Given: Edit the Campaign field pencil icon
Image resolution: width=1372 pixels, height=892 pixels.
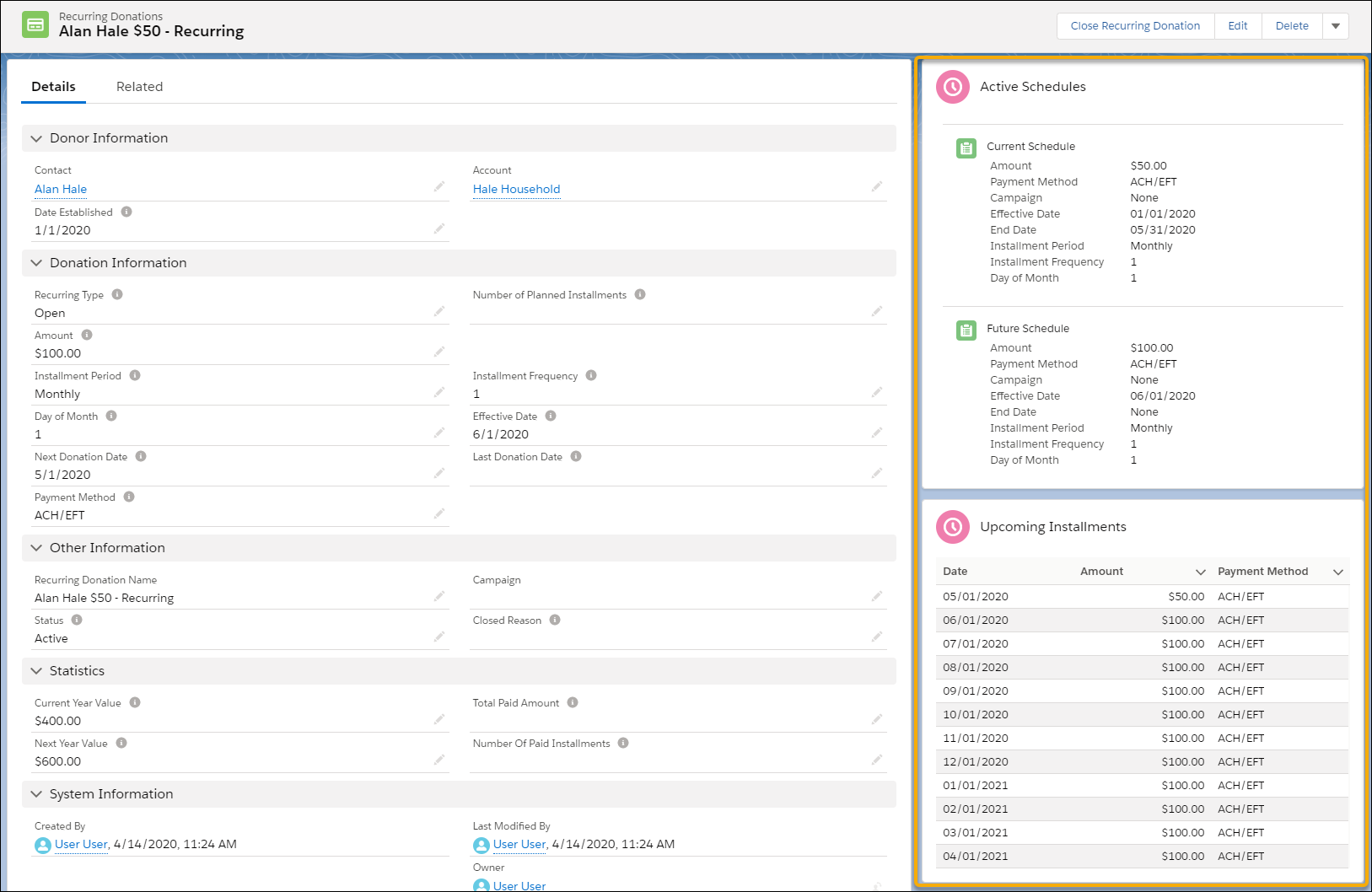Looking at the screenshot, I should 877,596.
